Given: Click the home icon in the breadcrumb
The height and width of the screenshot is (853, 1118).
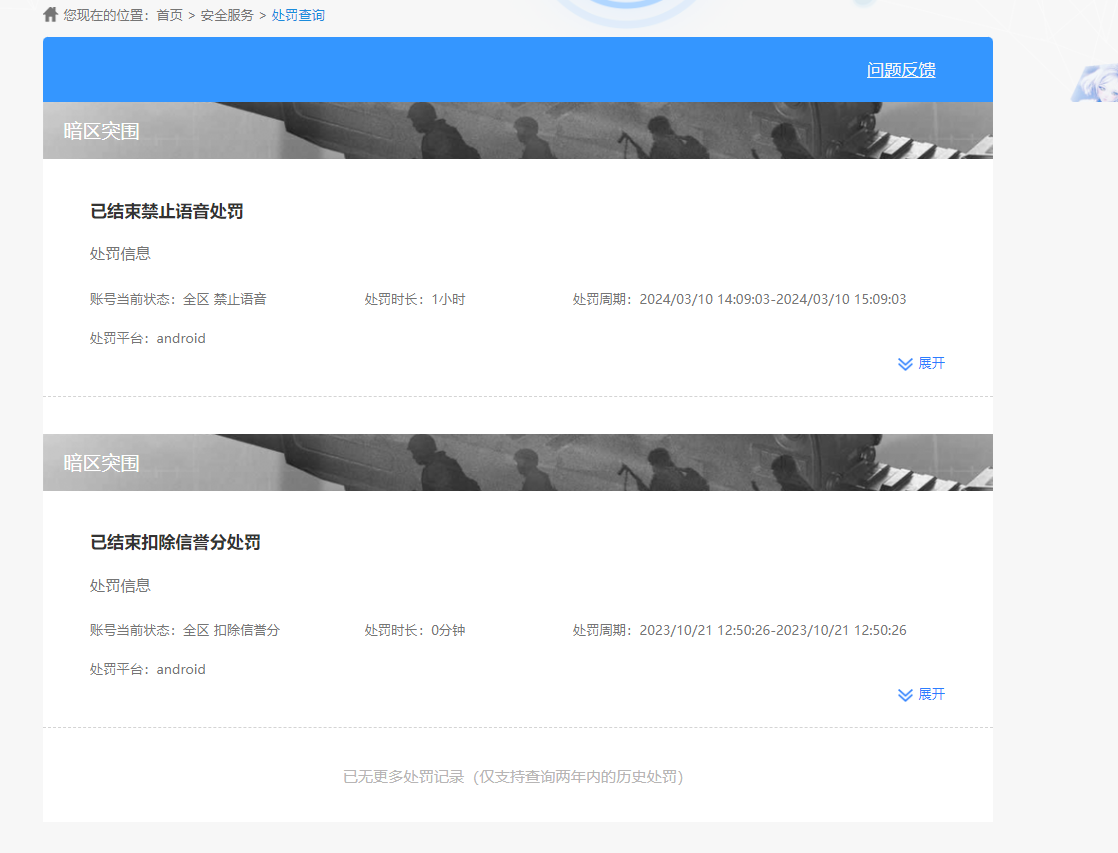Looking at the screenshot, I should [51, 14].
